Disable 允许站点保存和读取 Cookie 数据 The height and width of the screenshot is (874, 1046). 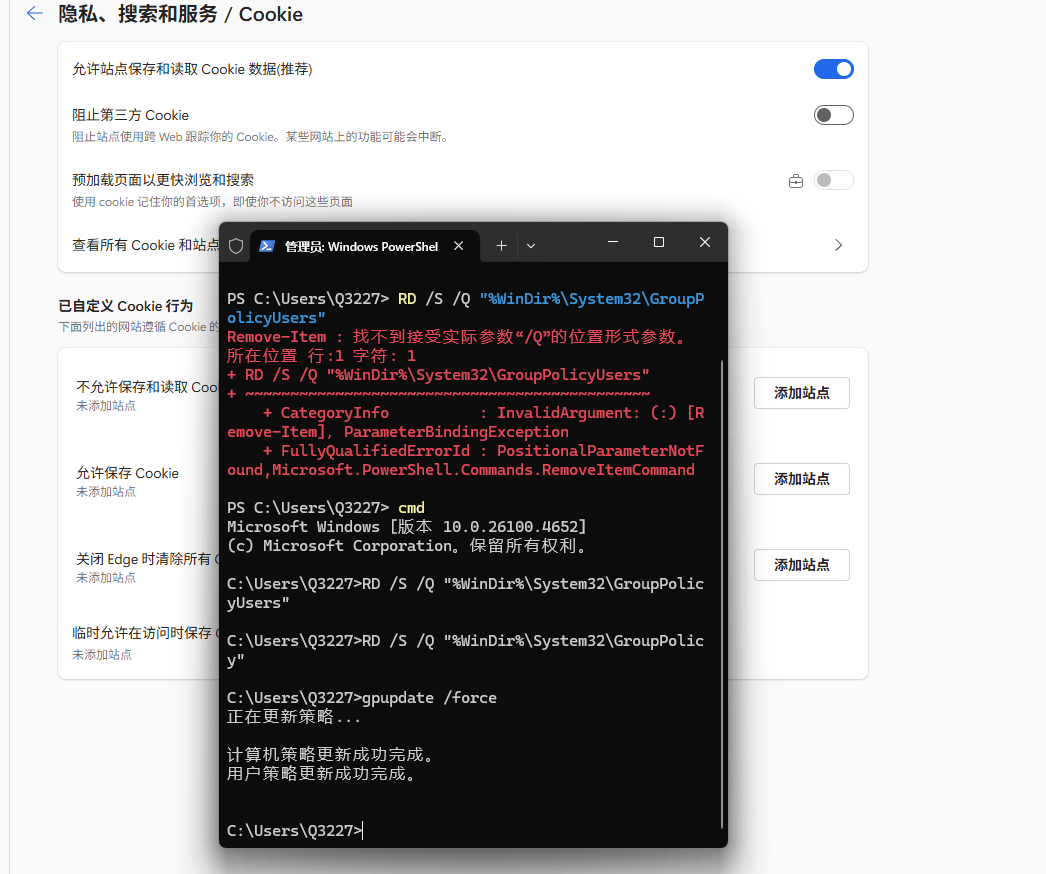pos(834,69)
